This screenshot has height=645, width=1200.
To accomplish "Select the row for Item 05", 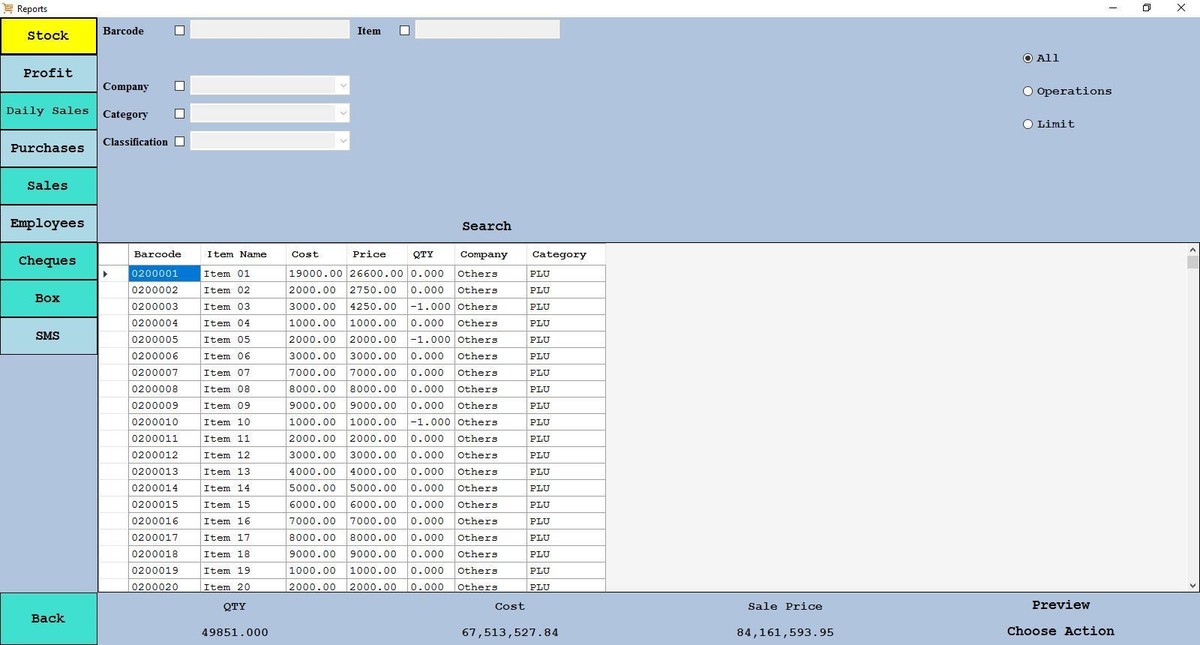I will coord(227,340).
